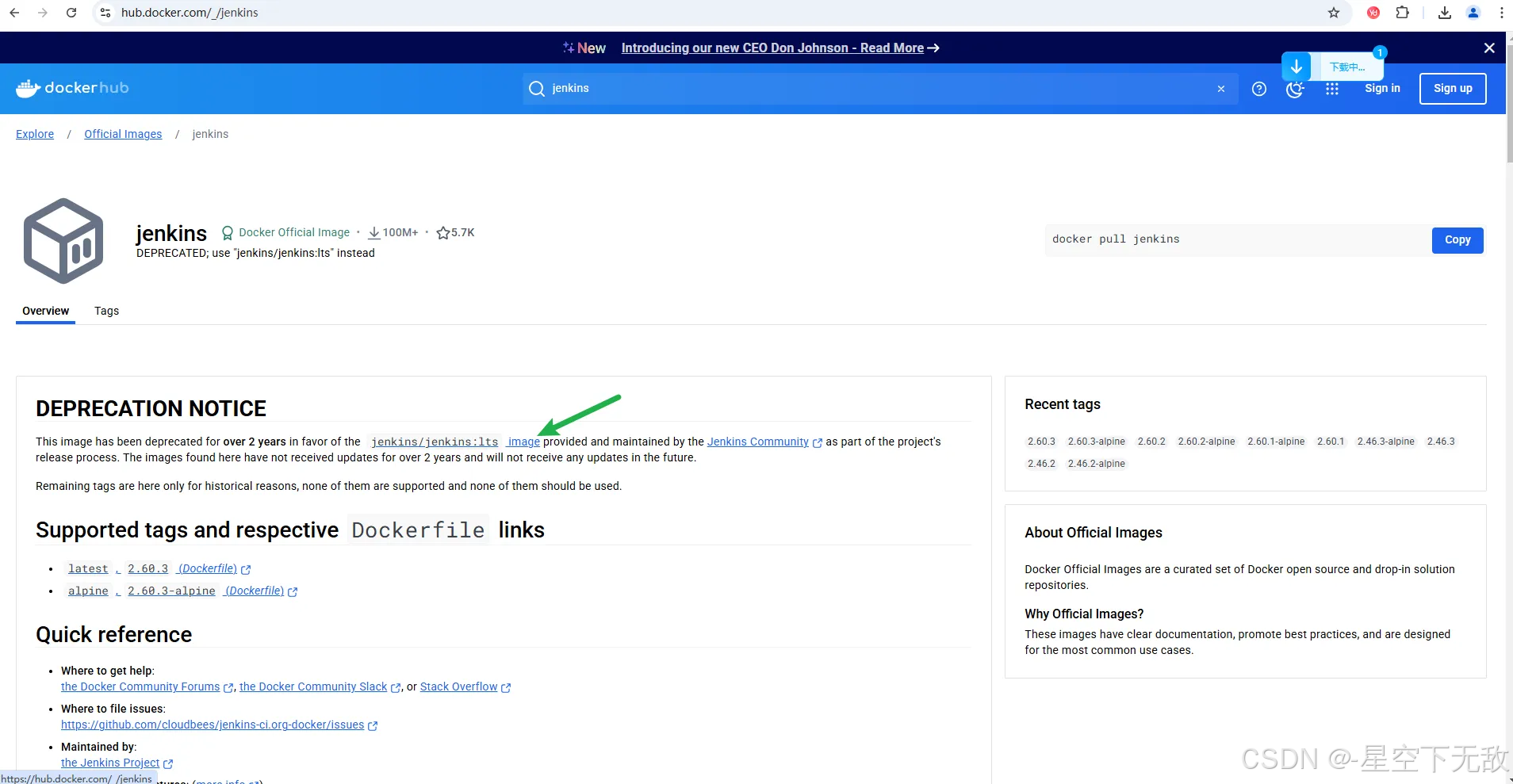The width and height of the screenshot is (1513, 784).
Task: Click Sign in
Action: (x=1382, y=88)
